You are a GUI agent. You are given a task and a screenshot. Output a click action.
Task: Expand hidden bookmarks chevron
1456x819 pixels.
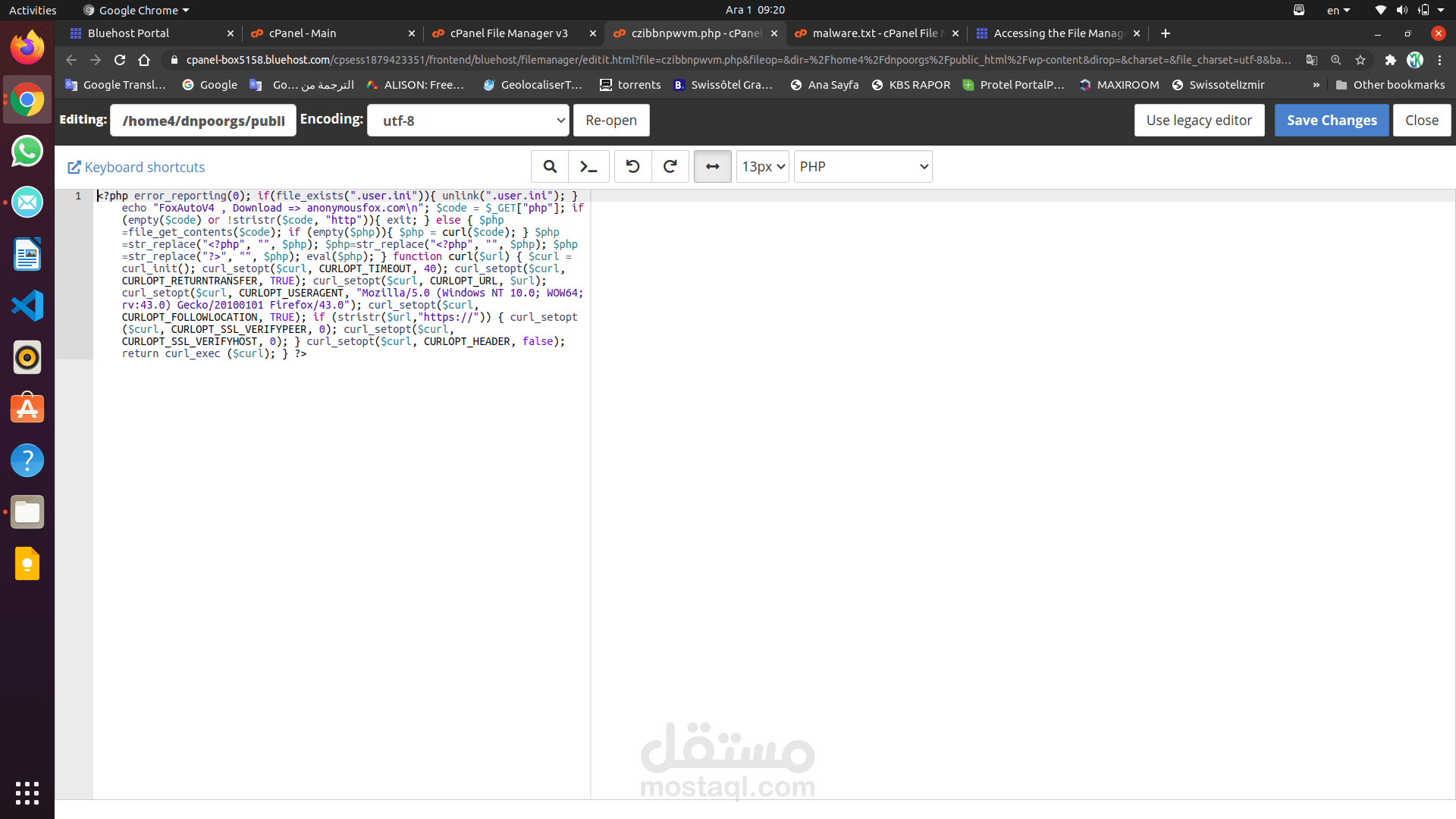point(1316,85)
